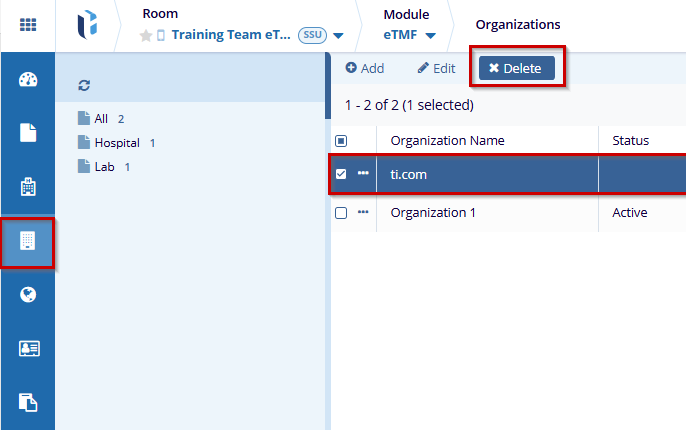Click the Add organization button

point(365,68)
